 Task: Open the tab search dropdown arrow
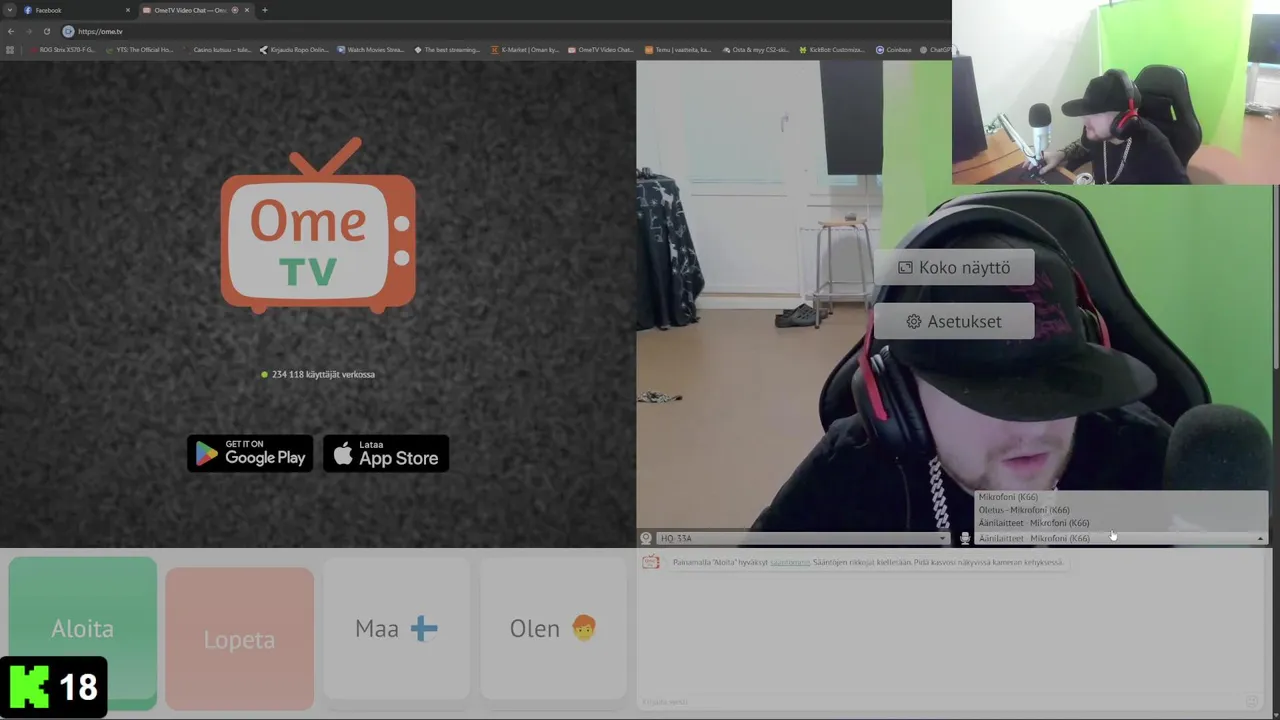coord(9,10)
